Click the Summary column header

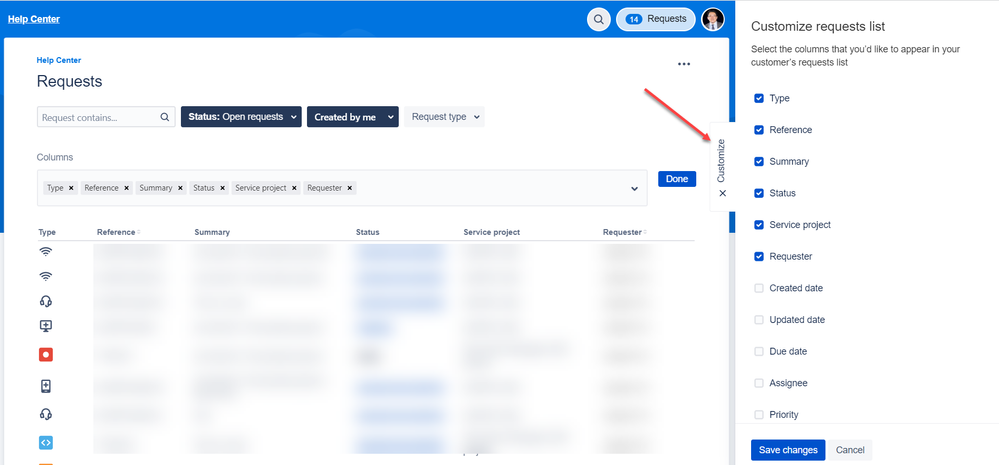point(212,232)
